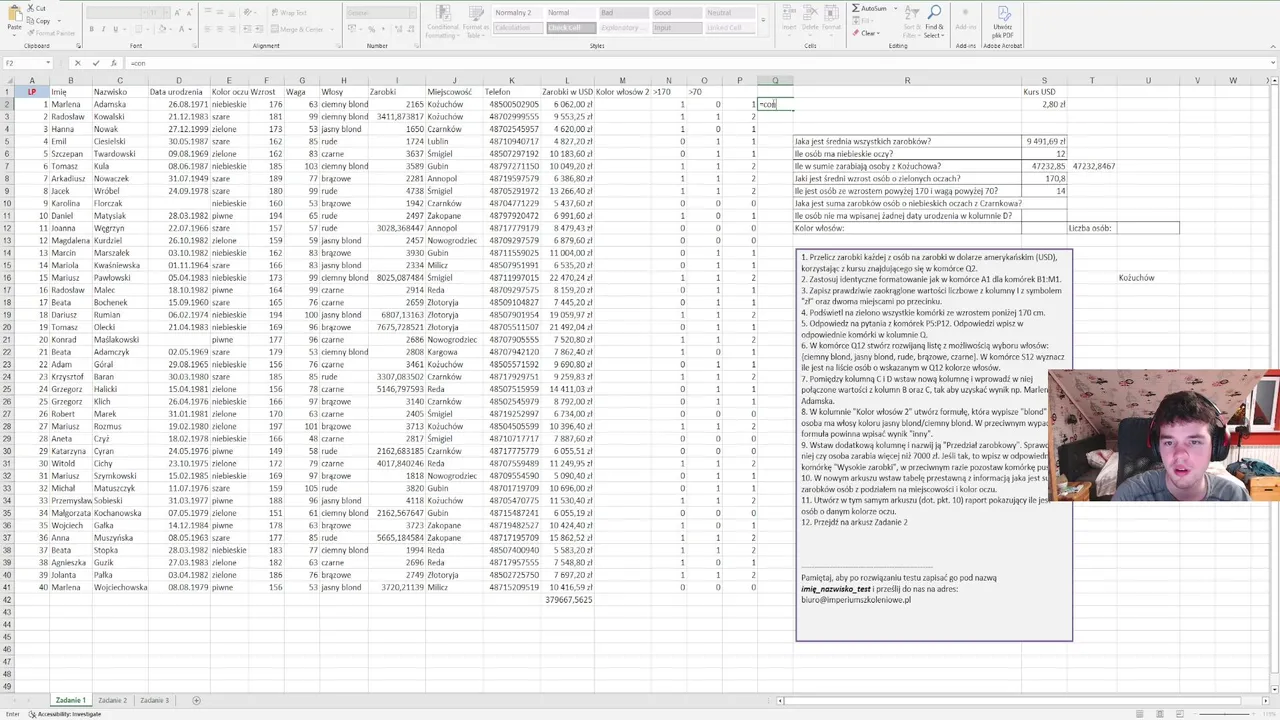Select the Copy command
Viewport: 1280px width, 720px height.
click(39, 20)
